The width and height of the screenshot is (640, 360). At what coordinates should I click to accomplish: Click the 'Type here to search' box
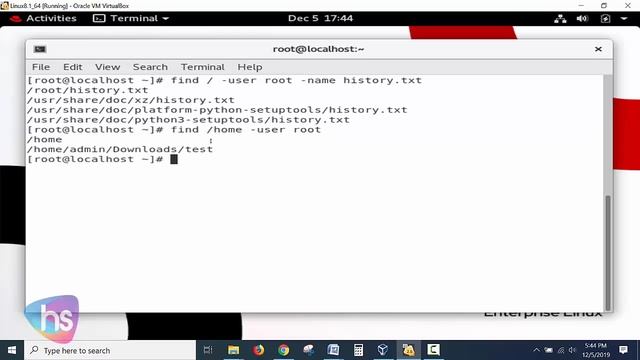tap(110, 350)
